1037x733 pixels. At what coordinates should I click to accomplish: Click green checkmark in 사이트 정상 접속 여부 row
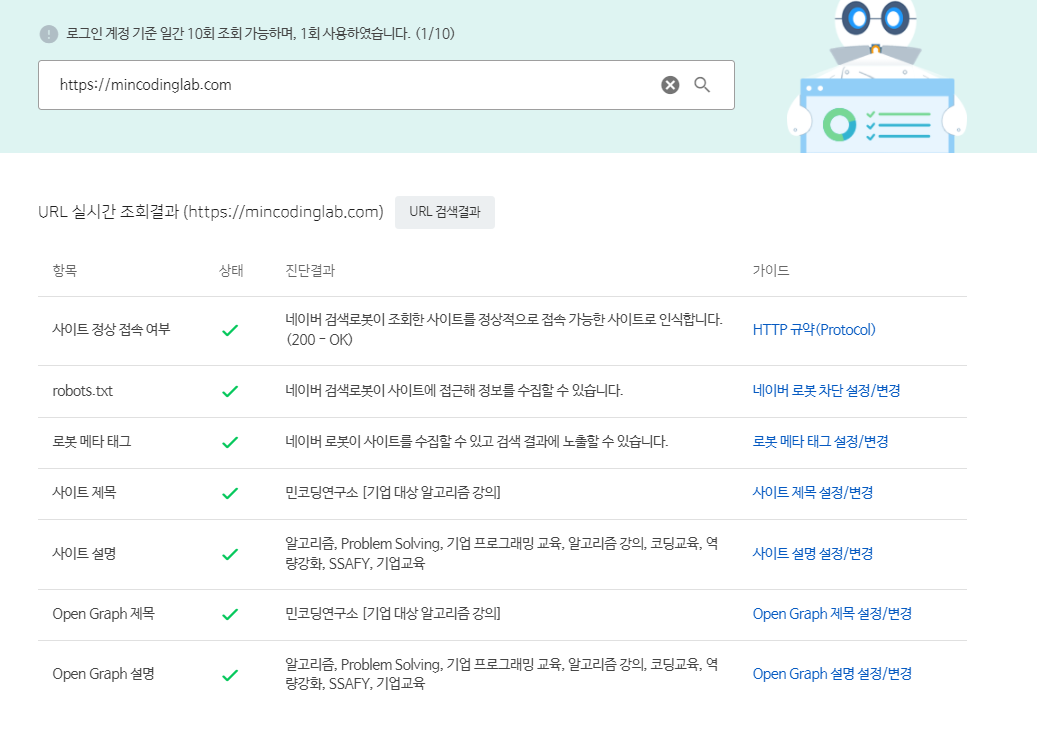tap(230, 330)
